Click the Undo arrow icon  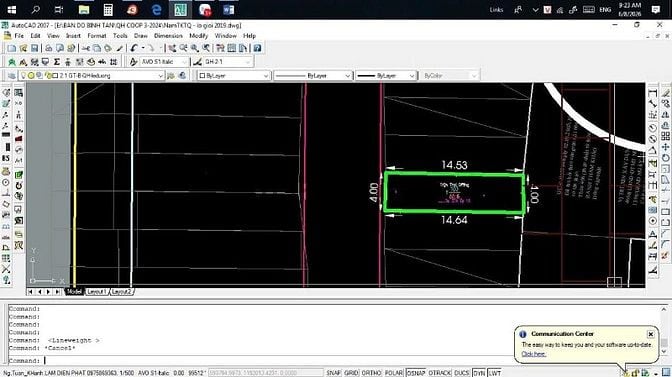coord(134,48)
